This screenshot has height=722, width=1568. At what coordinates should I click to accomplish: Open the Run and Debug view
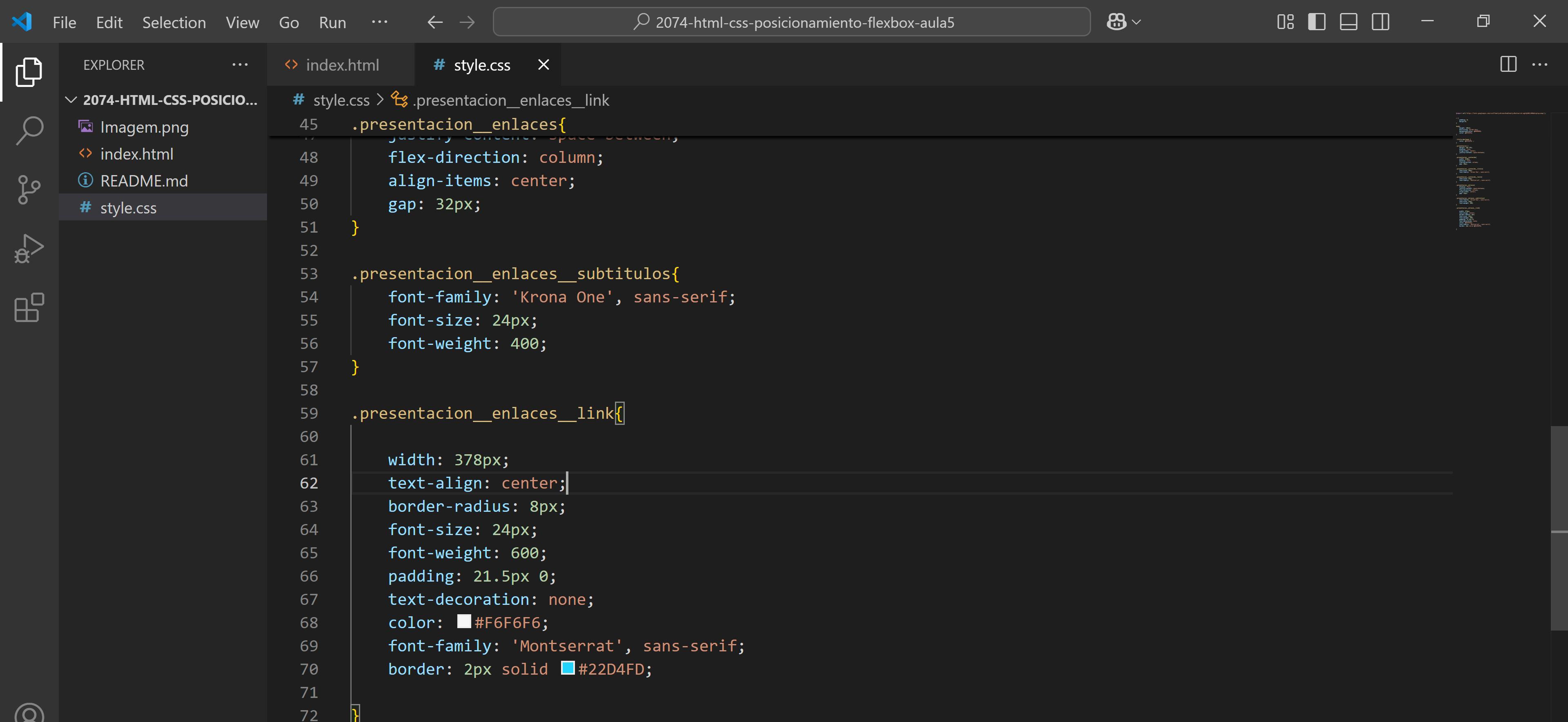click(x=29, y=248)
